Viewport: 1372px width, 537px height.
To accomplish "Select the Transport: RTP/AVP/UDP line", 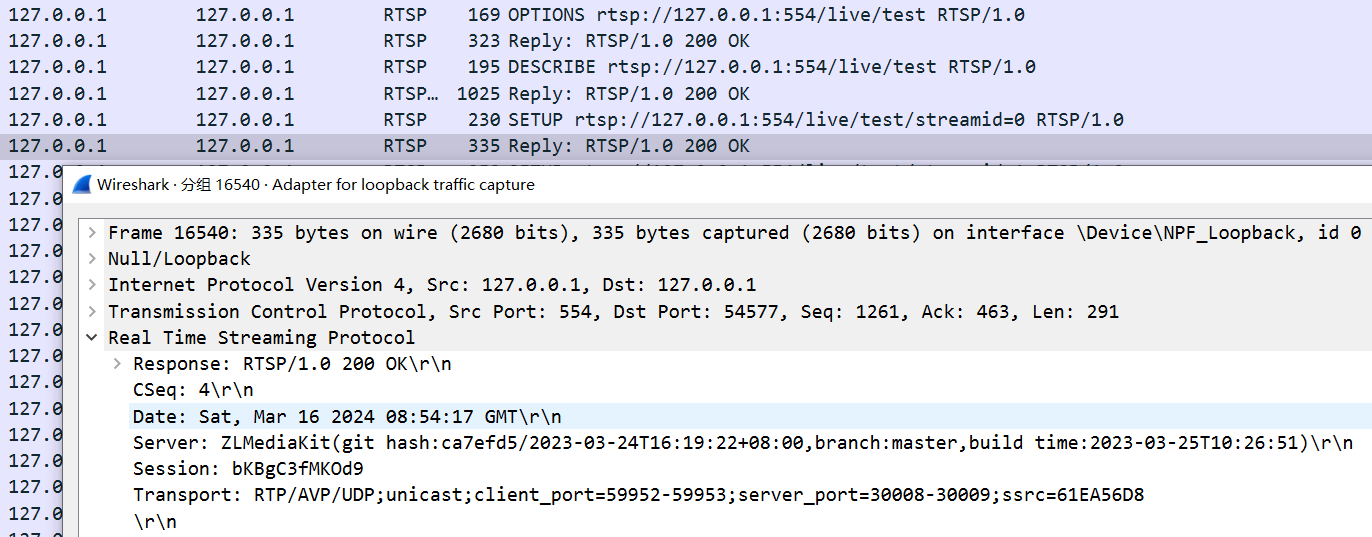I will click(x=725, y=495).
